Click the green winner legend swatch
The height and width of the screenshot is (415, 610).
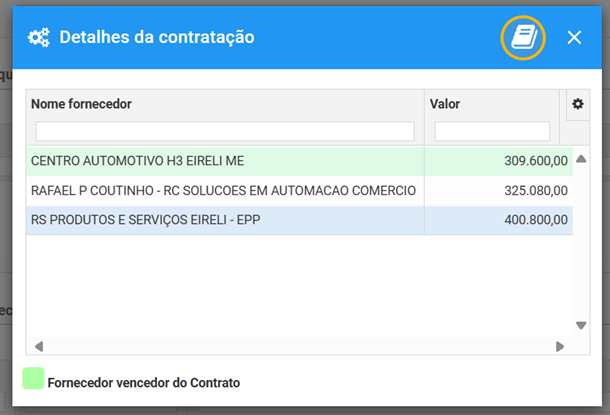point(33,378)
